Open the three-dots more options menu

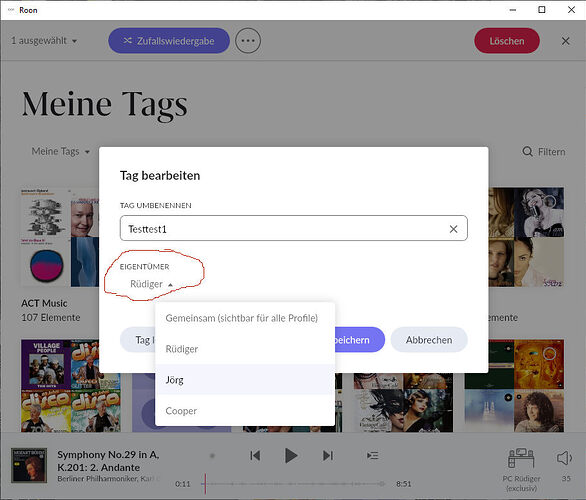tap(248, 41)
